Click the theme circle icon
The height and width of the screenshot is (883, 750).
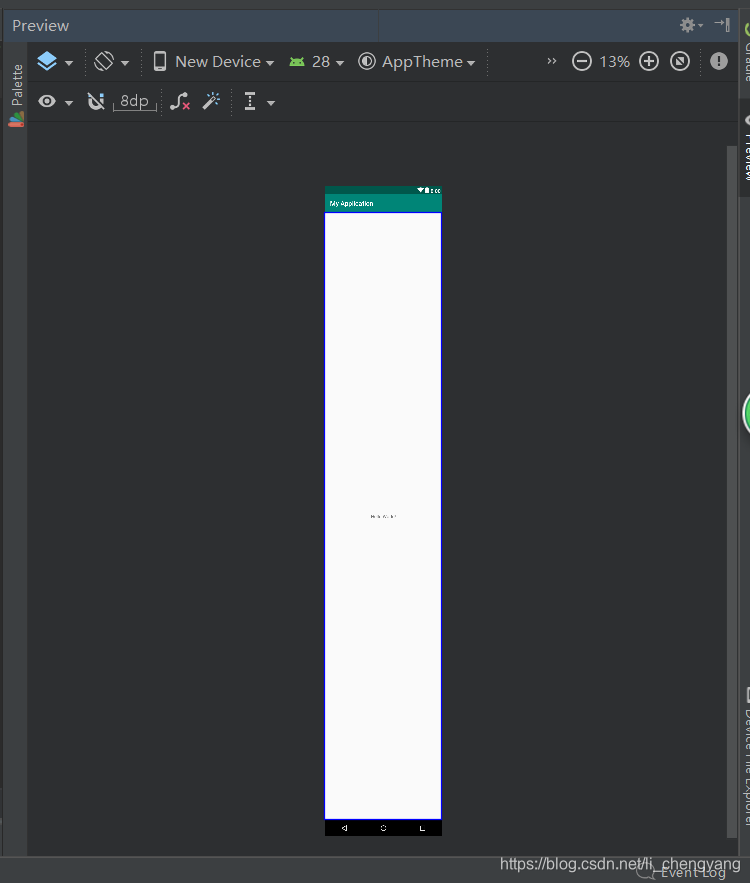pos(367,61)
